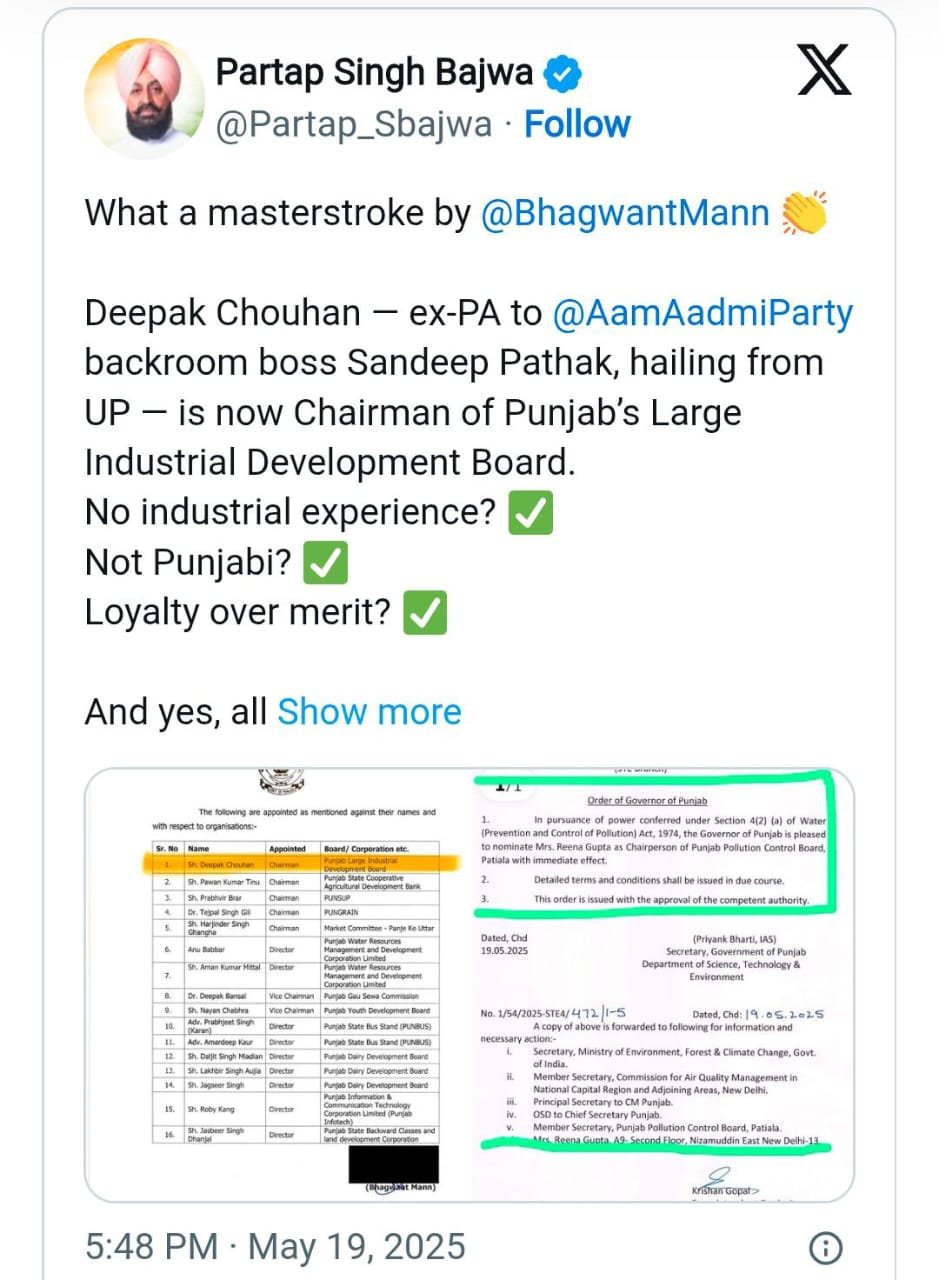Screen dimensions: 939x1280
Task: Click the @Partap_Sbajwa handle
Action: [x=352, y=123]
